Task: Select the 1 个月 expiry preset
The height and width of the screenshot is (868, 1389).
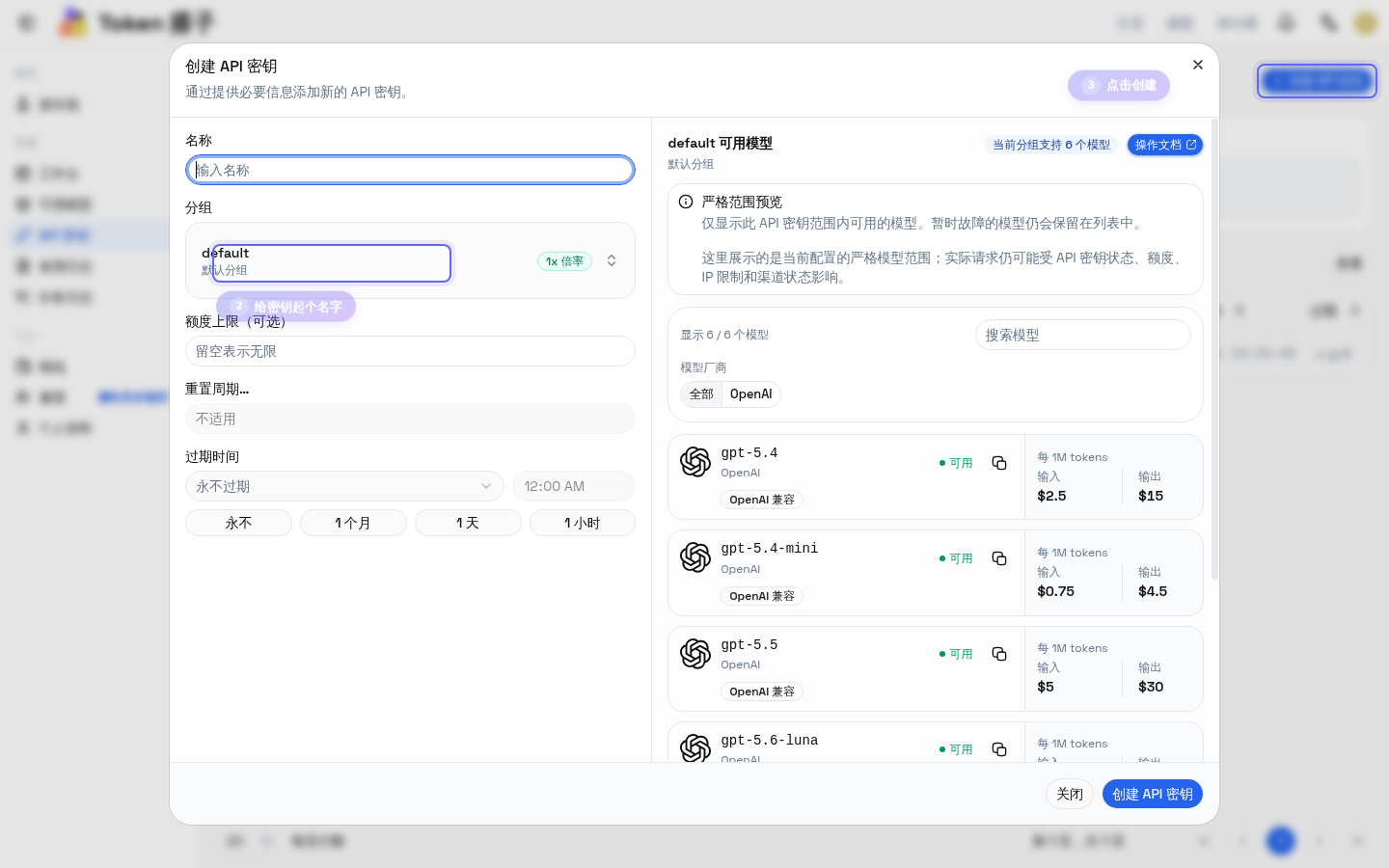Action: (x=353, y=523)
